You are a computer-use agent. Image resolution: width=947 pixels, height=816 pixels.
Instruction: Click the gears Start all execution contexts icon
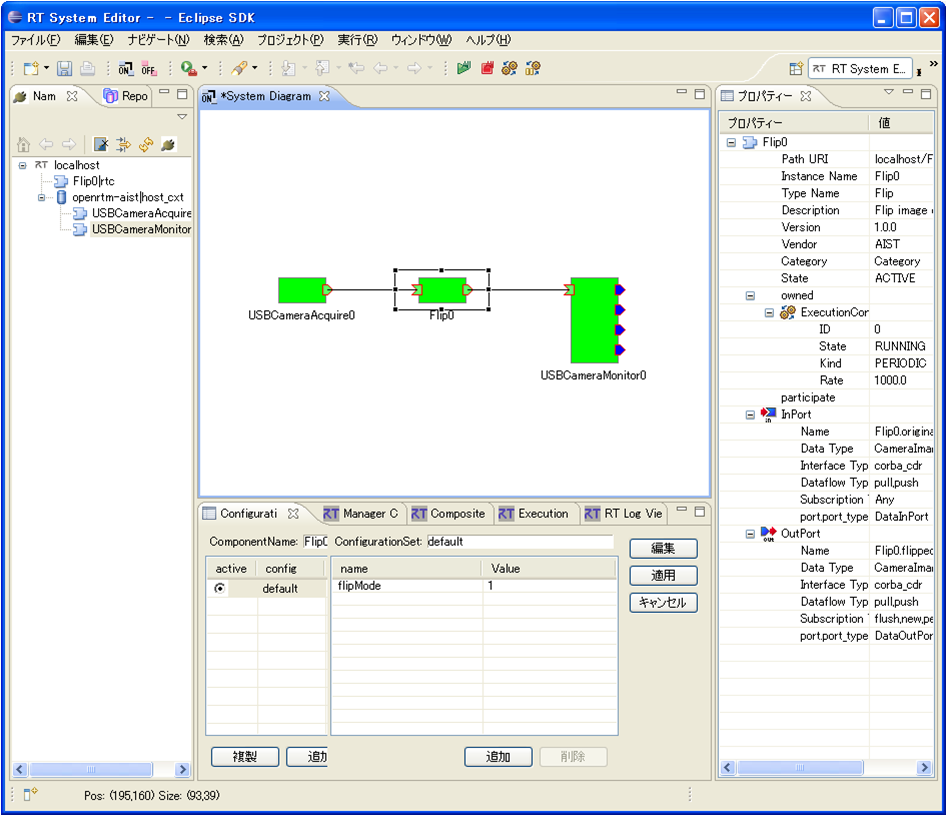(510, 68)
